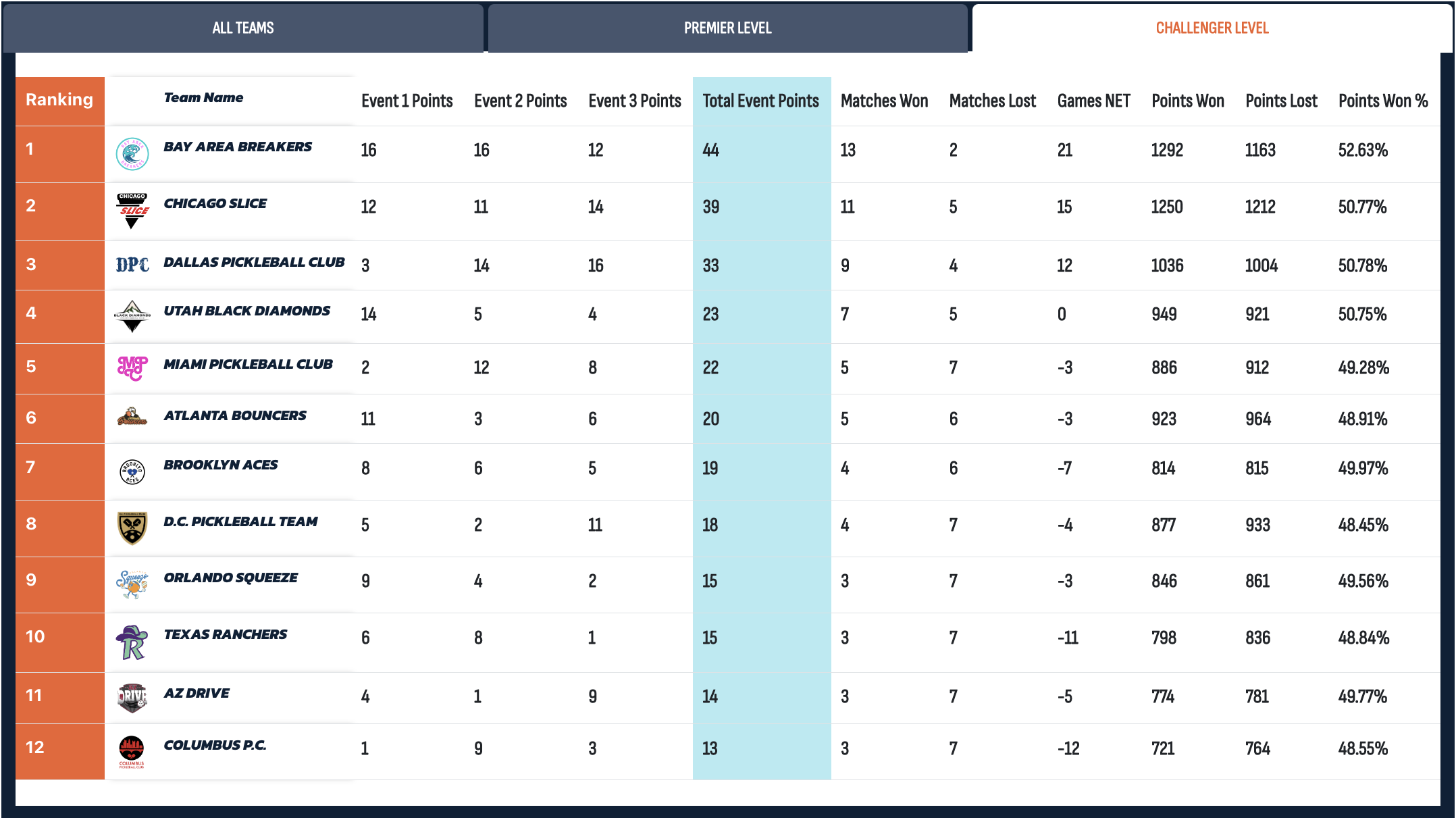Viewport: 1456px width, 820px height.
Task: Click Bay Area Breakers matches won 13
Action: pos(848,150)
